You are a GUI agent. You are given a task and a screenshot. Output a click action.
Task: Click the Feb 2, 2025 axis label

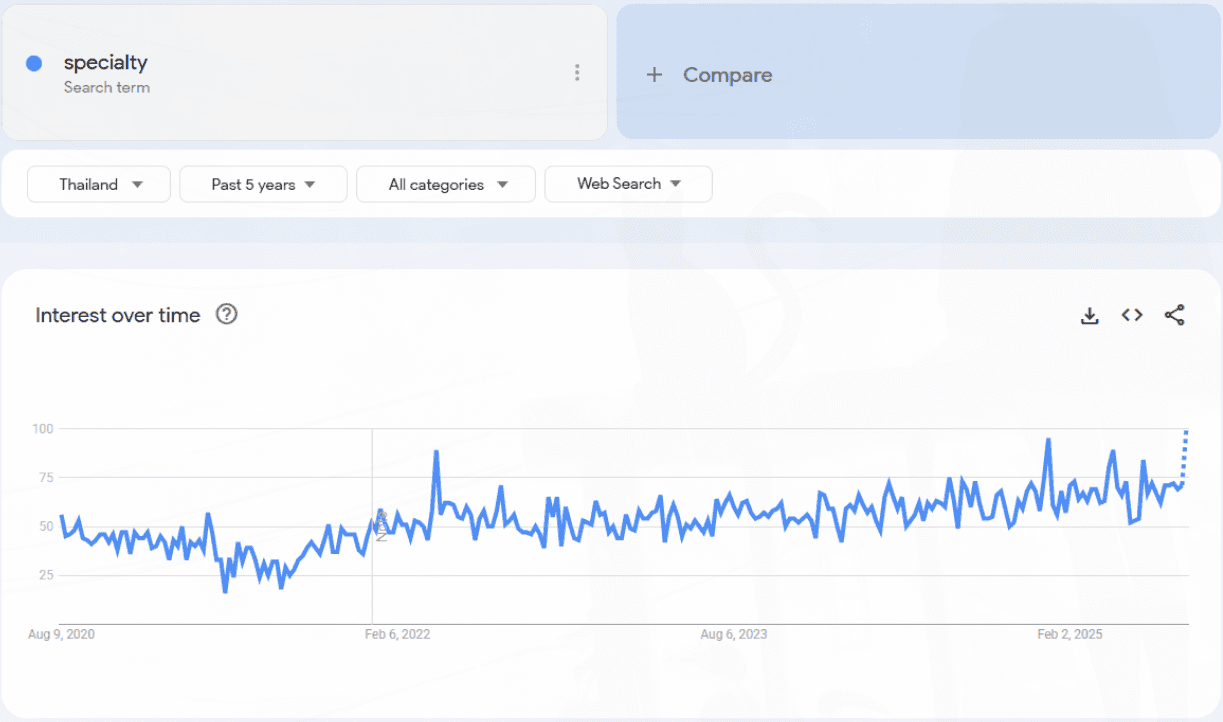point(1070,634)
